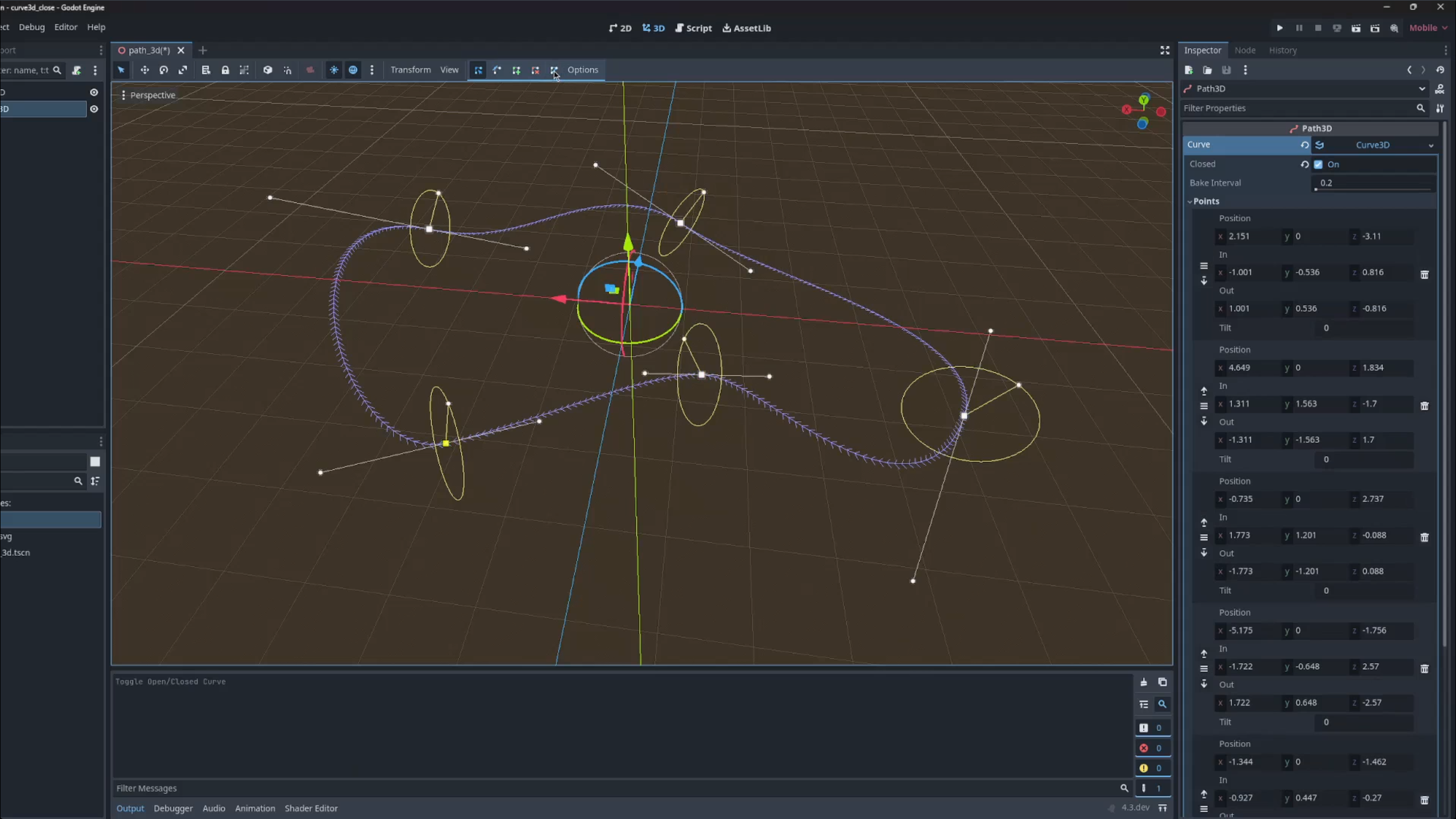
Task: Choose the Move mode tool
Action: (144, 70)
